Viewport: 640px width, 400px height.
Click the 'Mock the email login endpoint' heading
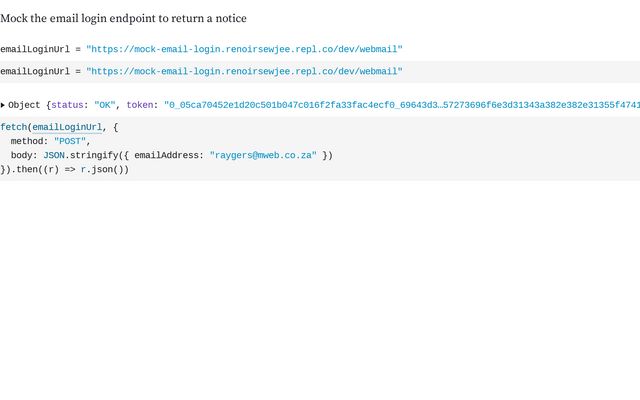coord(123,18)
